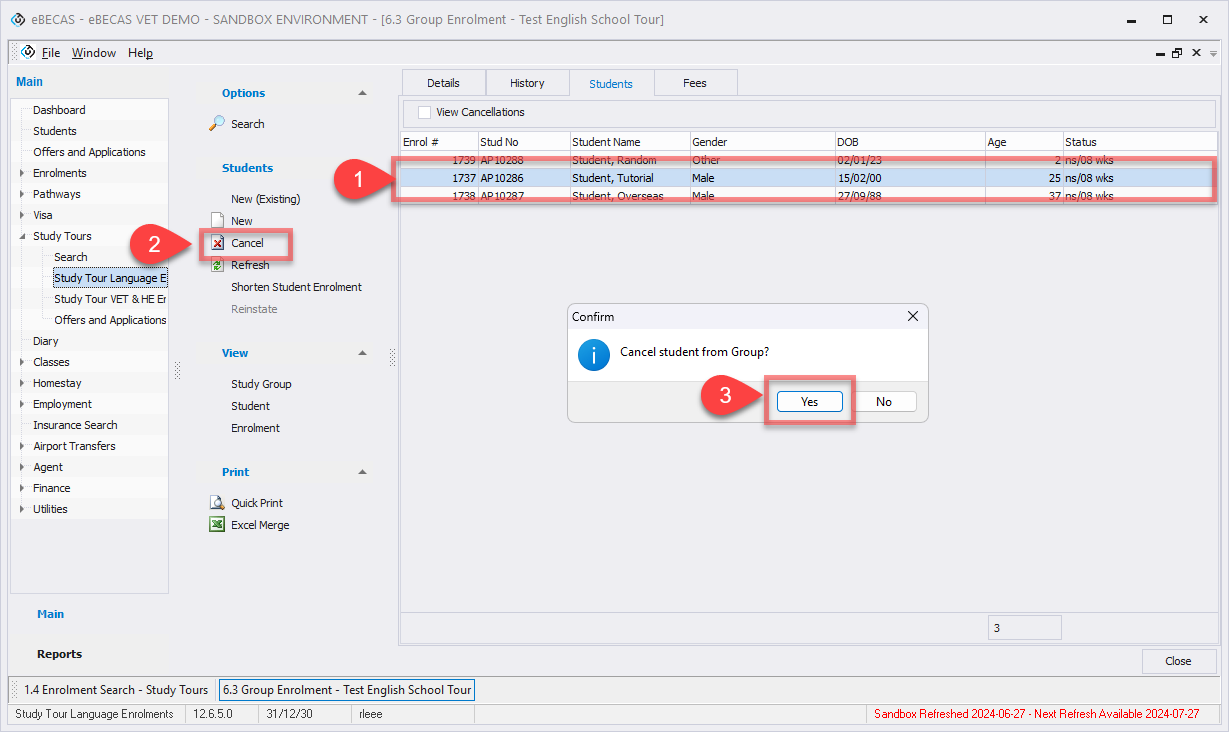The height and width of the screenshot is (732, 1229).
Task: Open the Dashboard item in the Main tree
Action: [59, 110]
